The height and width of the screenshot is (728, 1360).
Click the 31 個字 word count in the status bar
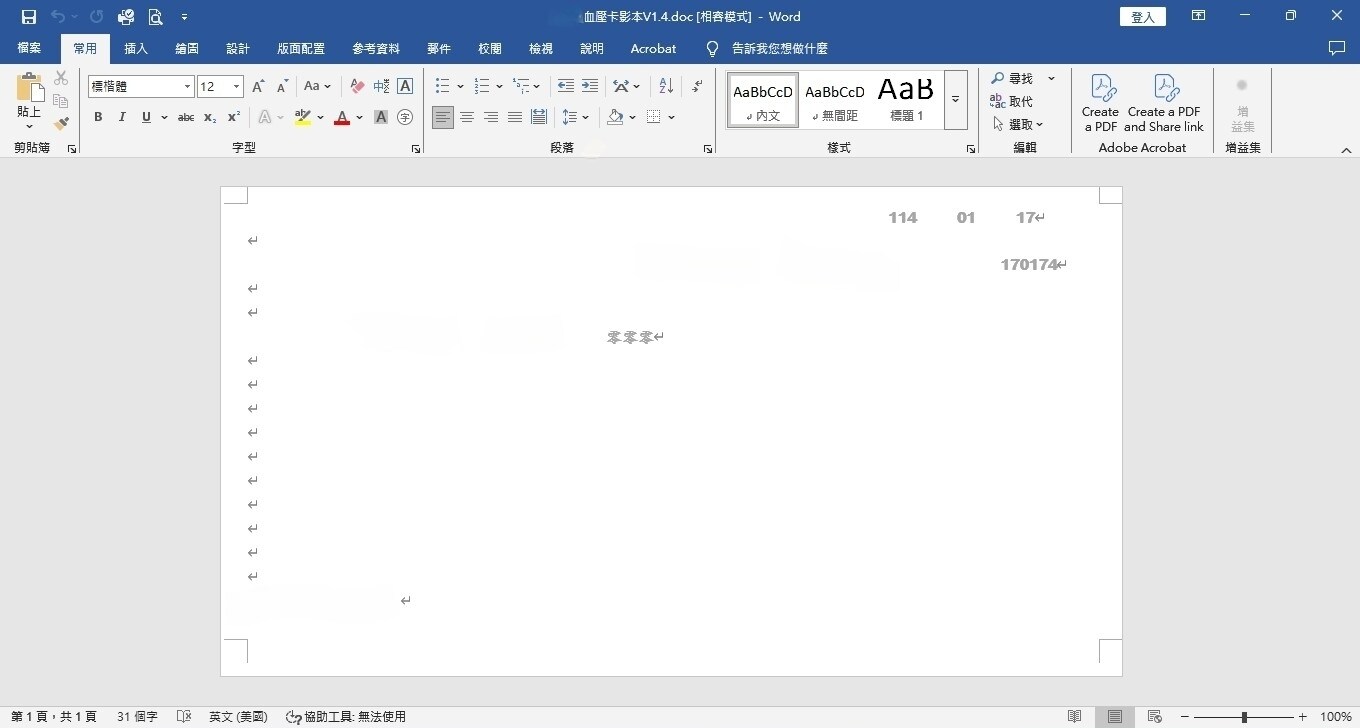pos(137,717)
